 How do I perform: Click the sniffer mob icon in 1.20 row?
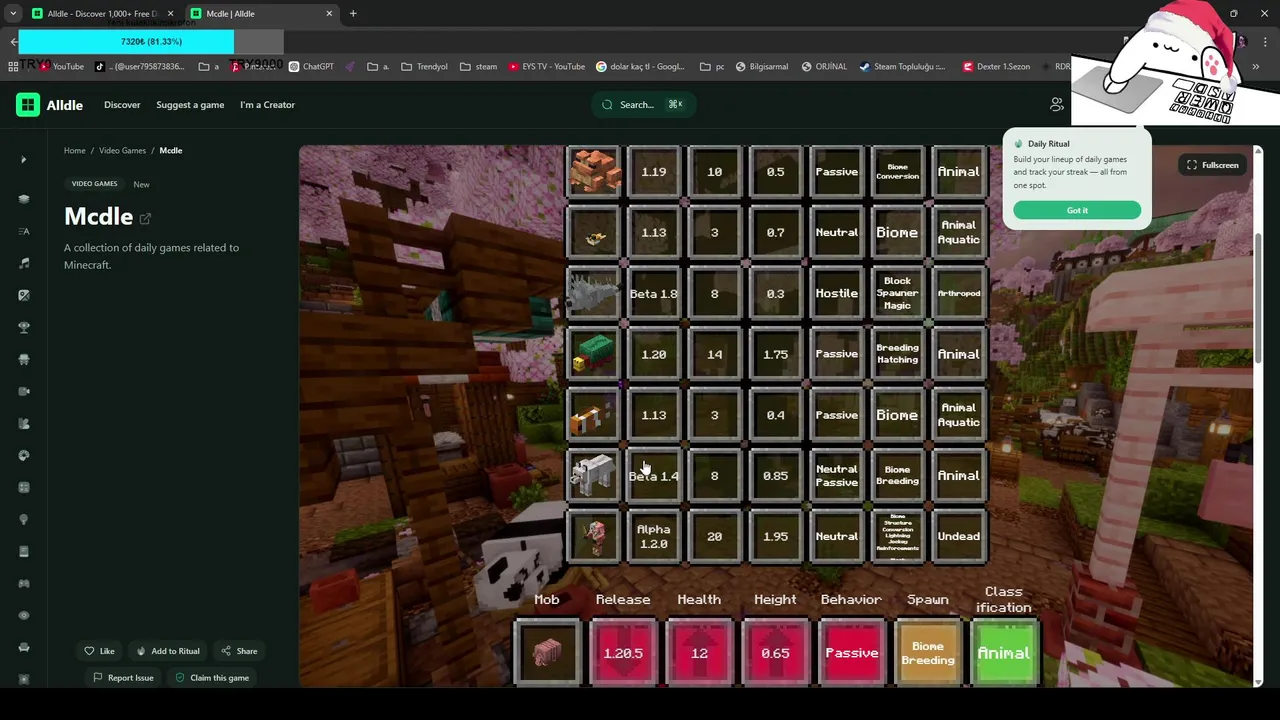(x=594, y=354)
